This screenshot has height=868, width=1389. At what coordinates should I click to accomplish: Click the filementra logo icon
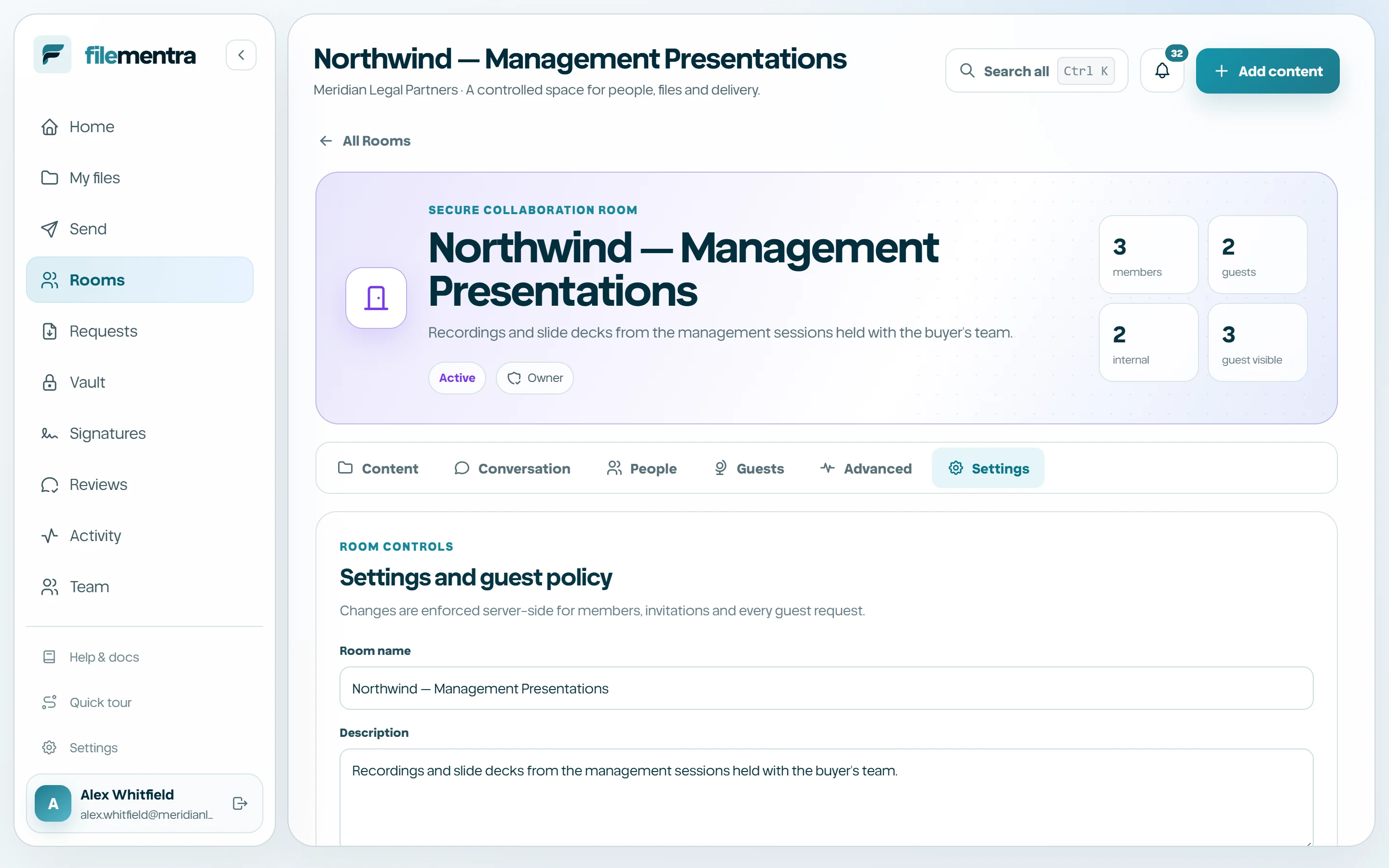pos(52,54)
